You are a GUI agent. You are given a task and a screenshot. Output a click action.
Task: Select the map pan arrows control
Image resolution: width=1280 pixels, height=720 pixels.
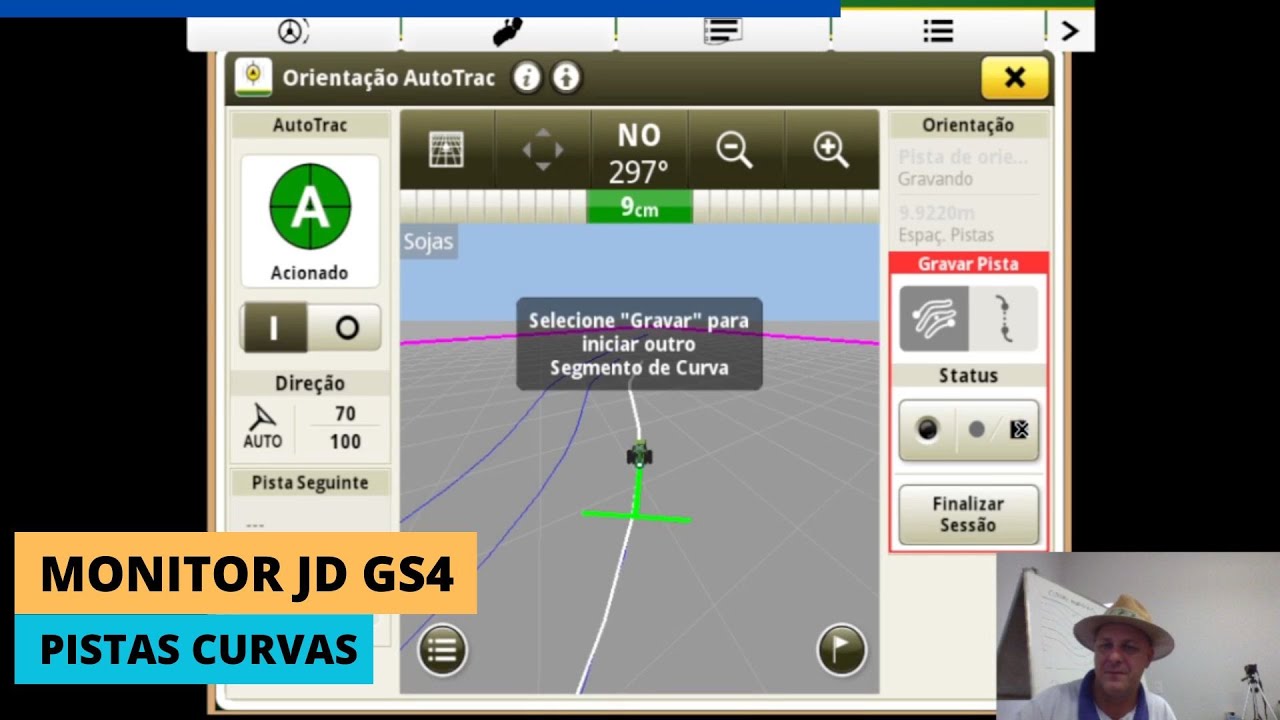tap(543, 150)
